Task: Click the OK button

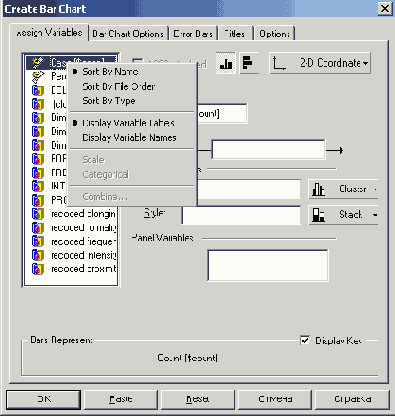Action: (44, 399)
